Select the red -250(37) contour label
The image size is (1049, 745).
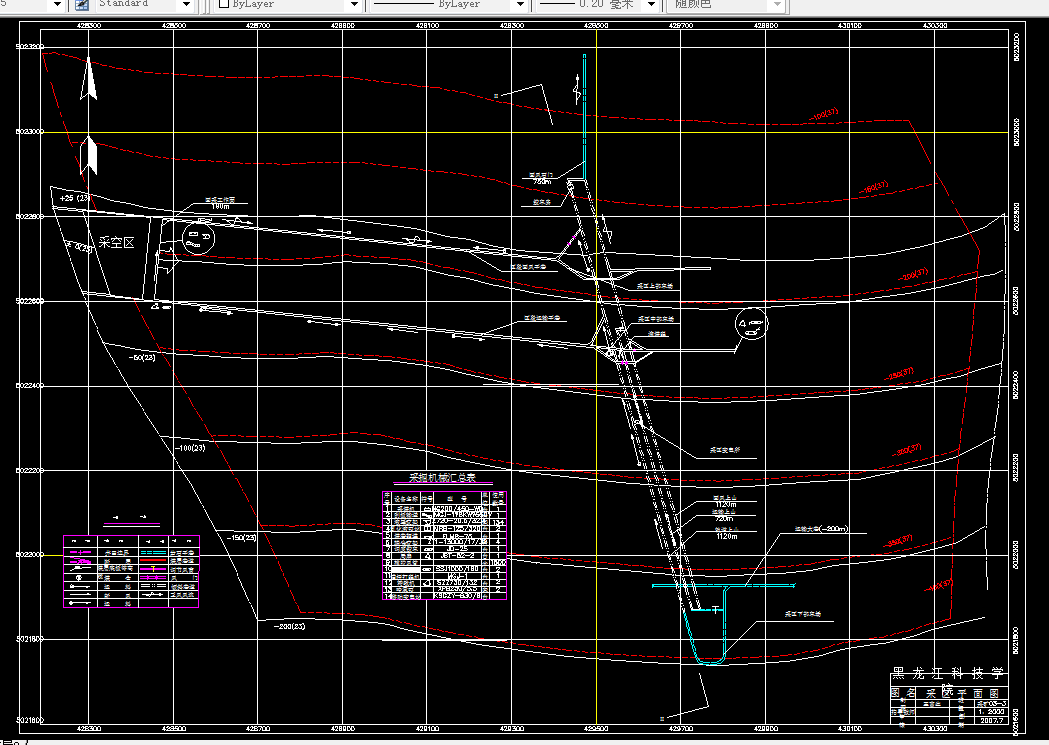click(898, 374)
